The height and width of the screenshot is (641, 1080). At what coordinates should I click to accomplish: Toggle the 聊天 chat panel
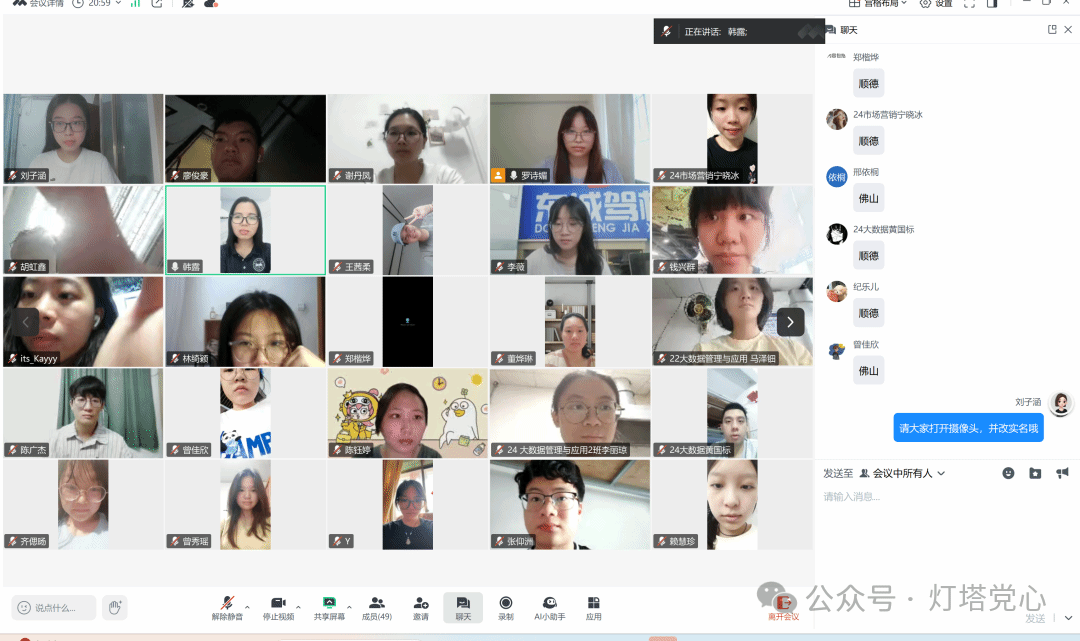pos(463,608)
